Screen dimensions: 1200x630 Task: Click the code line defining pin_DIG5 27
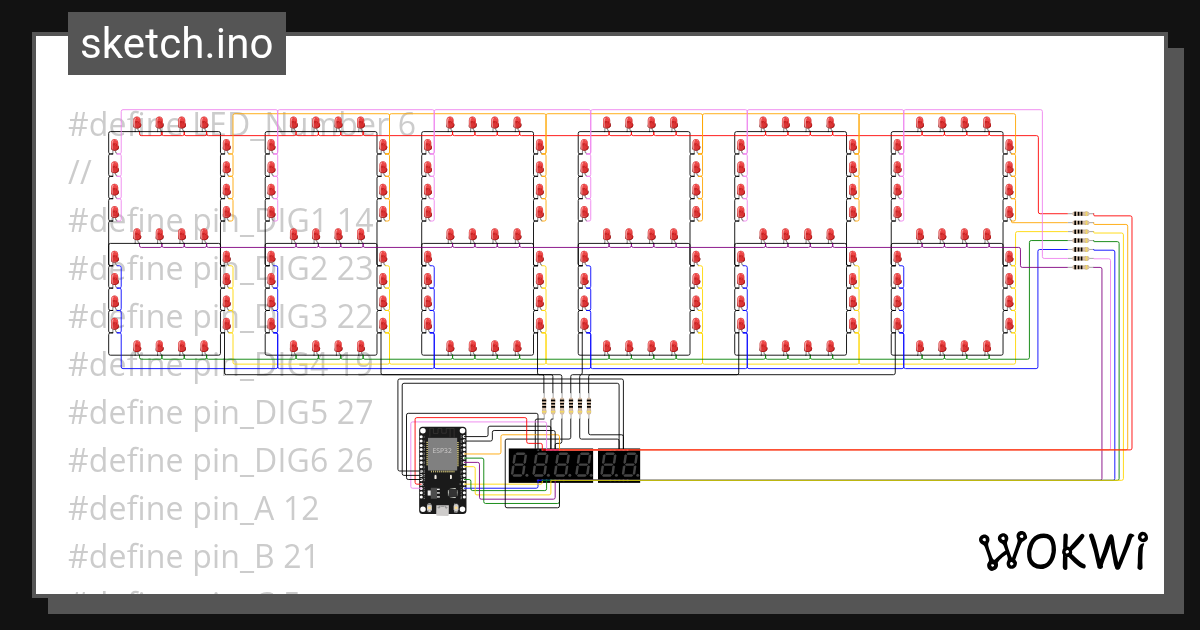220,412
